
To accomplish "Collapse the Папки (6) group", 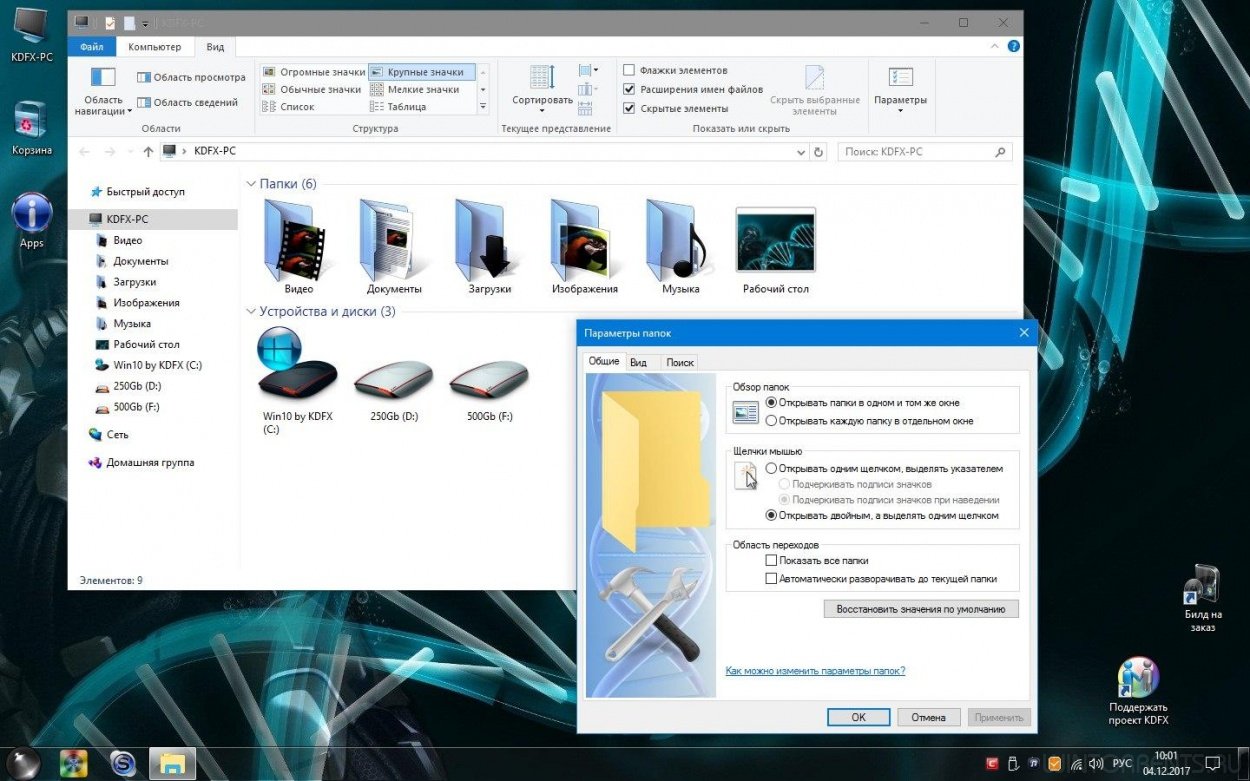I will coord(251,184).
